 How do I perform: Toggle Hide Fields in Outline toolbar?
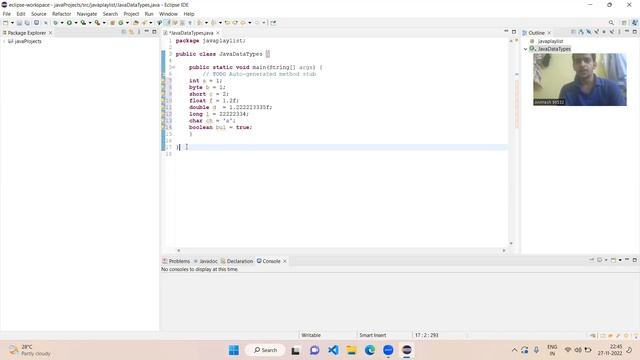[589, 32]
